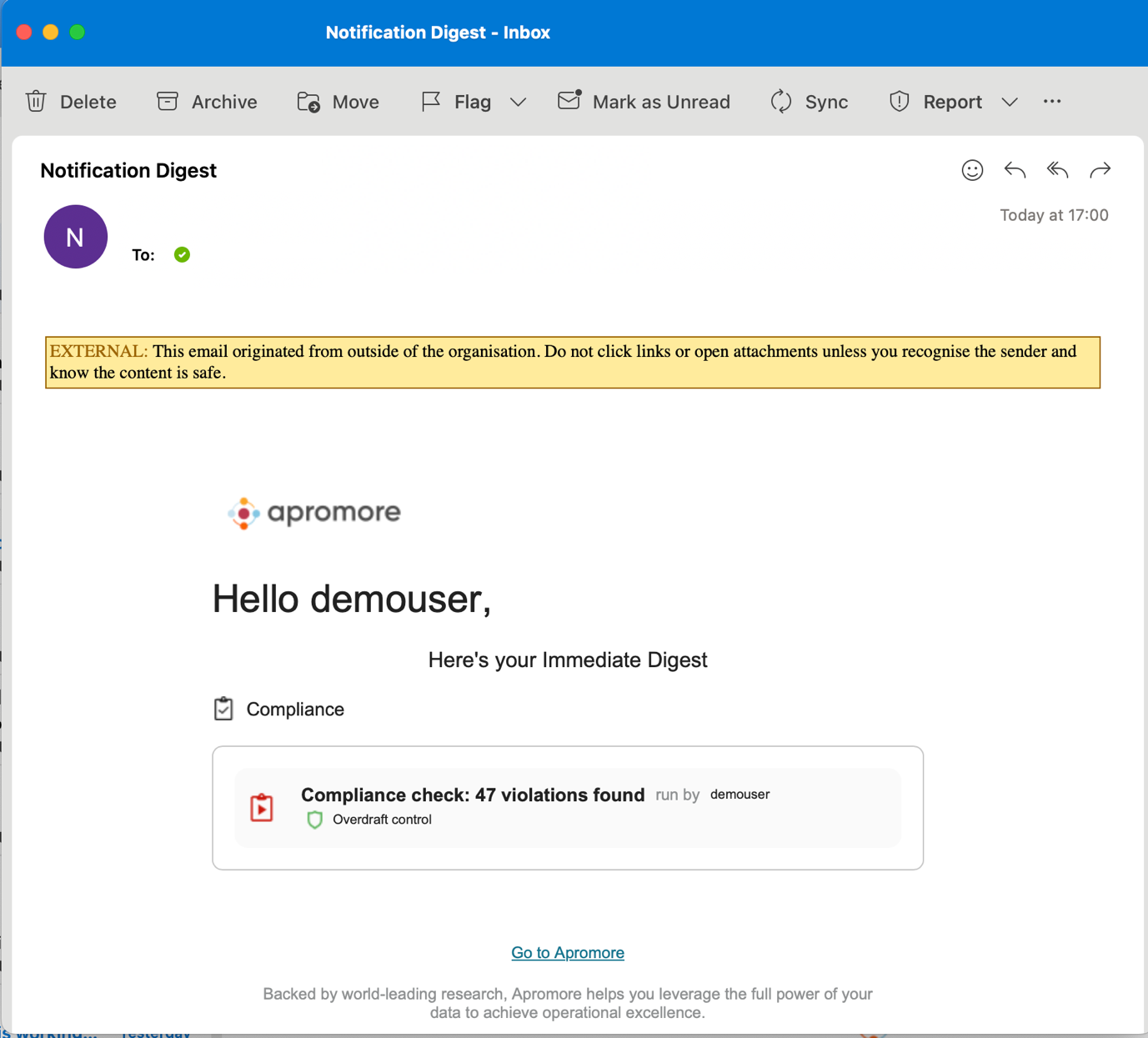1148x1038 pixels.
Task: Click the Reply All arrows icon
Action: click(1057, 170)
